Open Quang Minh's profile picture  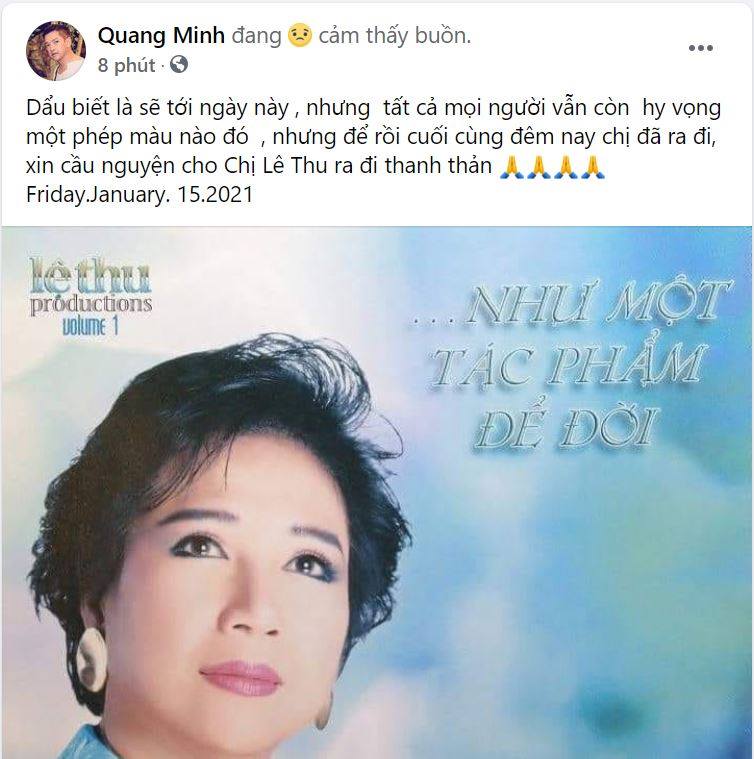[56, 50]
